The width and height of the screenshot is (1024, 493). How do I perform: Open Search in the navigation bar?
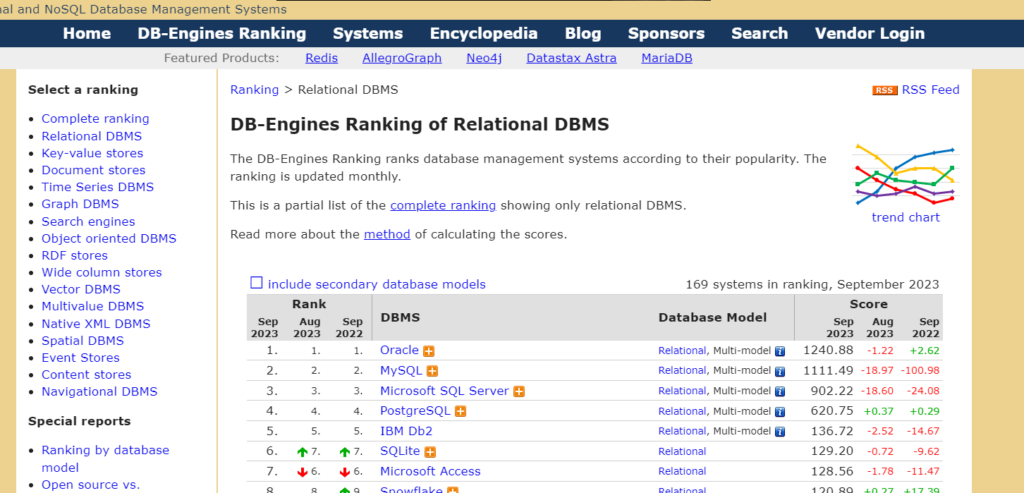760,33
